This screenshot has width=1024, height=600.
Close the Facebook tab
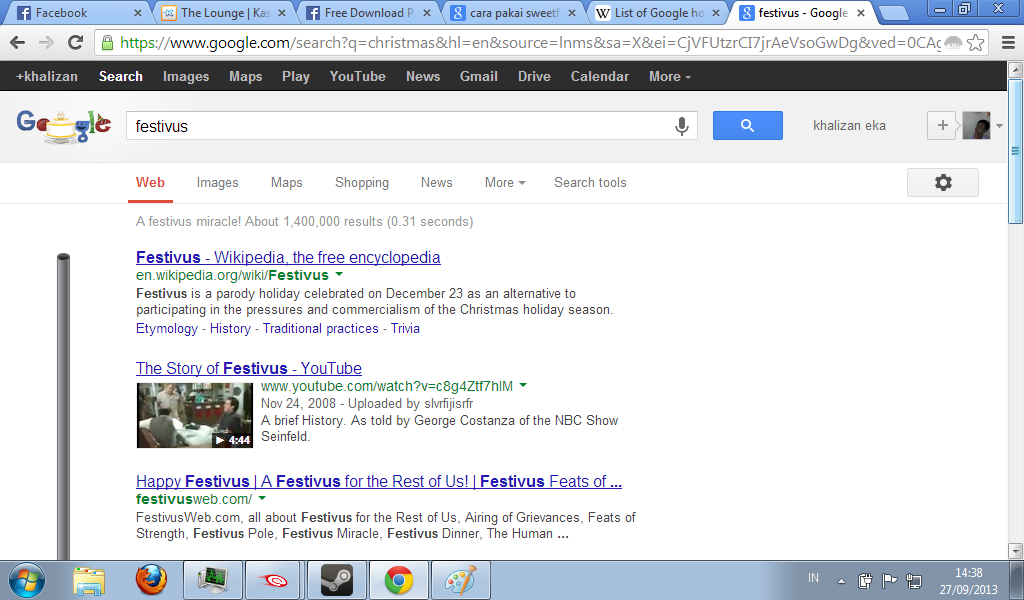(x=138, y=13)
